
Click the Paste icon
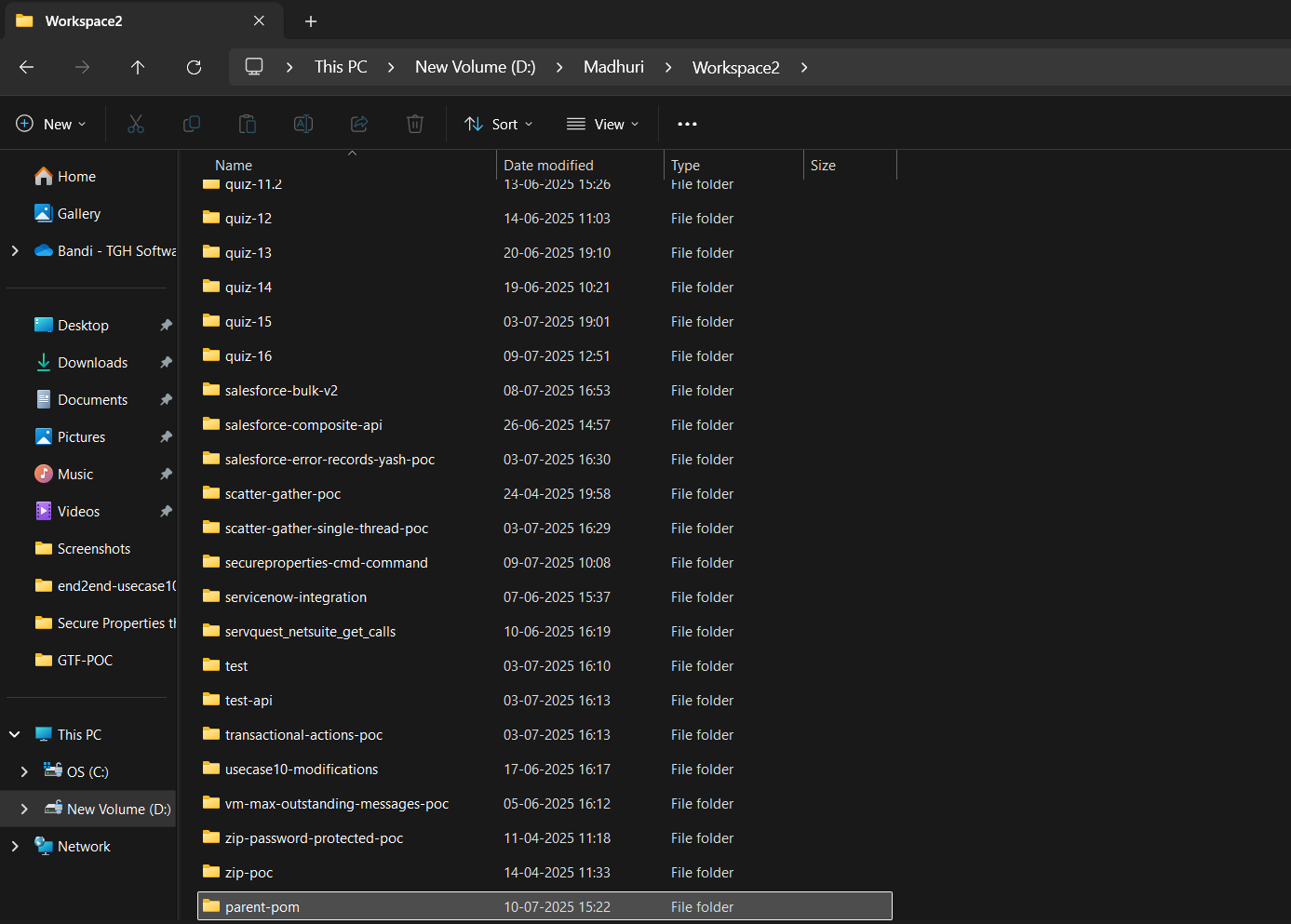[248, 123]
